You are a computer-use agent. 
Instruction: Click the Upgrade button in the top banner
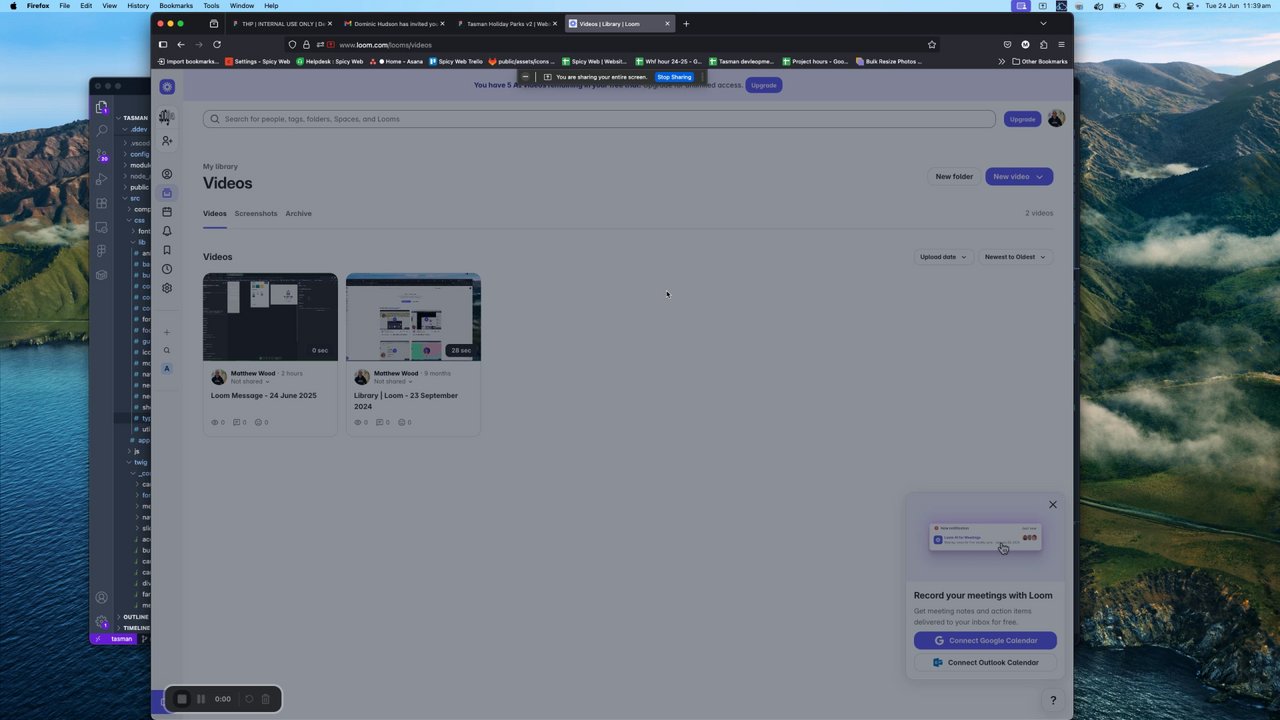[x=764, y=85]
